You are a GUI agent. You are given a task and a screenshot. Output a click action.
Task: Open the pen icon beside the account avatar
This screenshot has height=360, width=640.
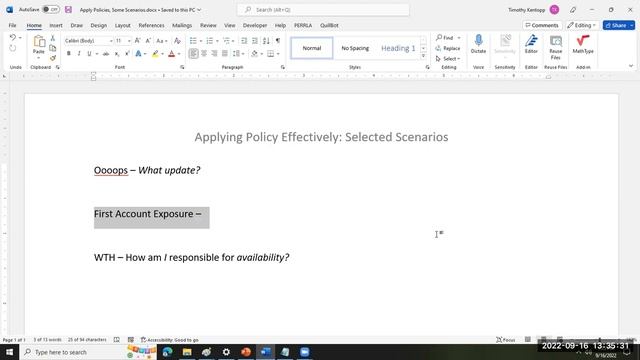[x=573, y=9]
